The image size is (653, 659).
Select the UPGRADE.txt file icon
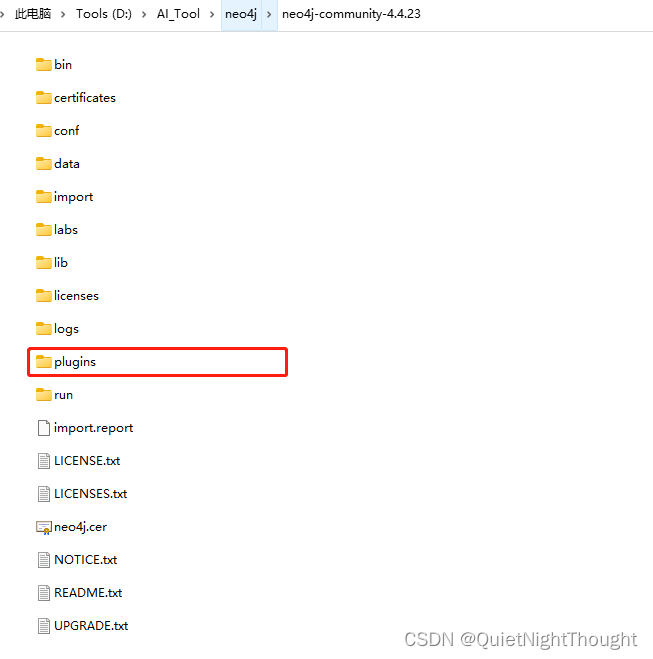click(x=44, y=626)
